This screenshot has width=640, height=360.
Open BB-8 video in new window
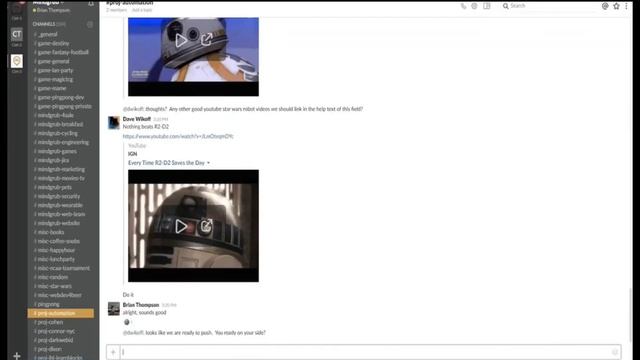click(207, 40)
